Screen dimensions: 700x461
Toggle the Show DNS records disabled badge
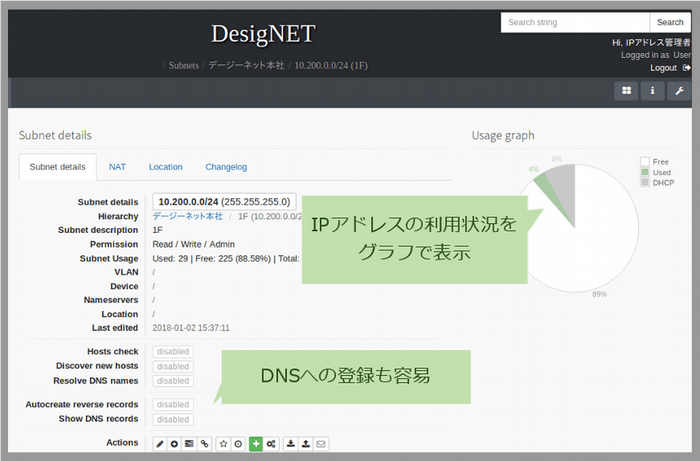point(172,419)
